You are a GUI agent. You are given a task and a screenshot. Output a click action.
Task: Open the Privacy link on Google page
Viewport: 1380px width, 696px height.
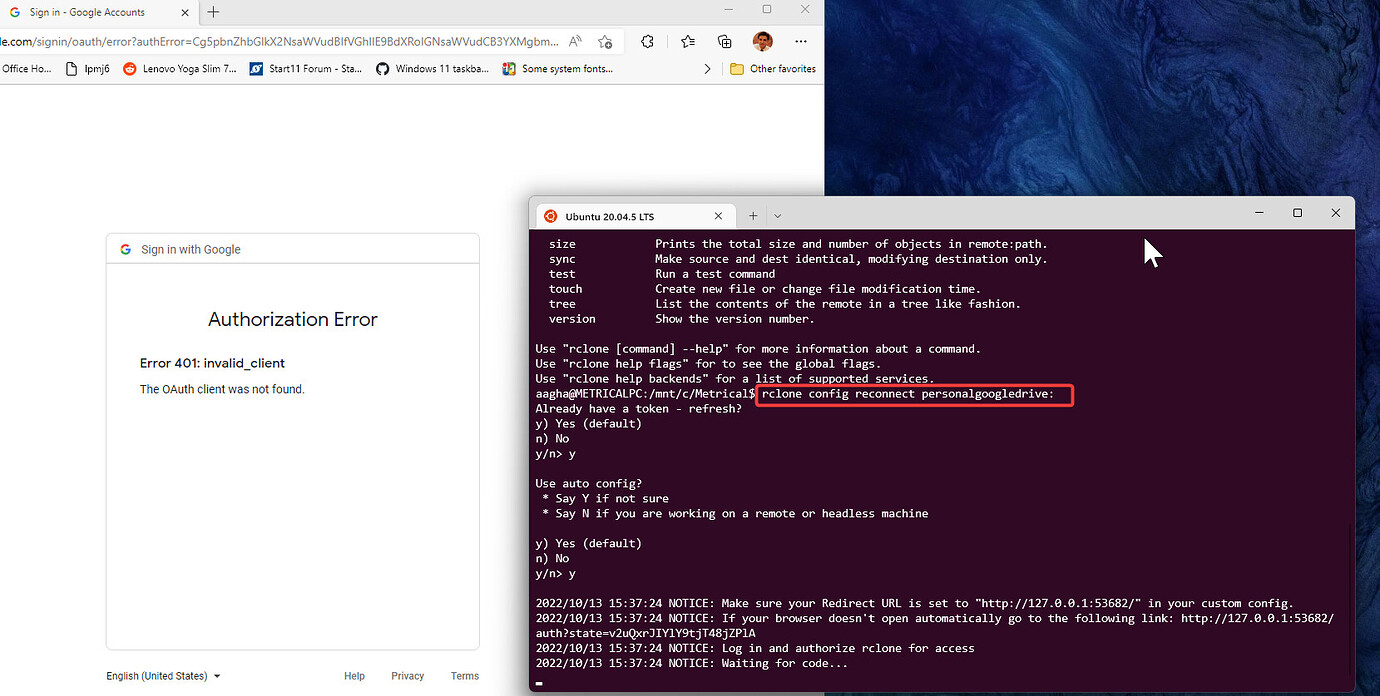pyautogui.click(x=408, y=676)
